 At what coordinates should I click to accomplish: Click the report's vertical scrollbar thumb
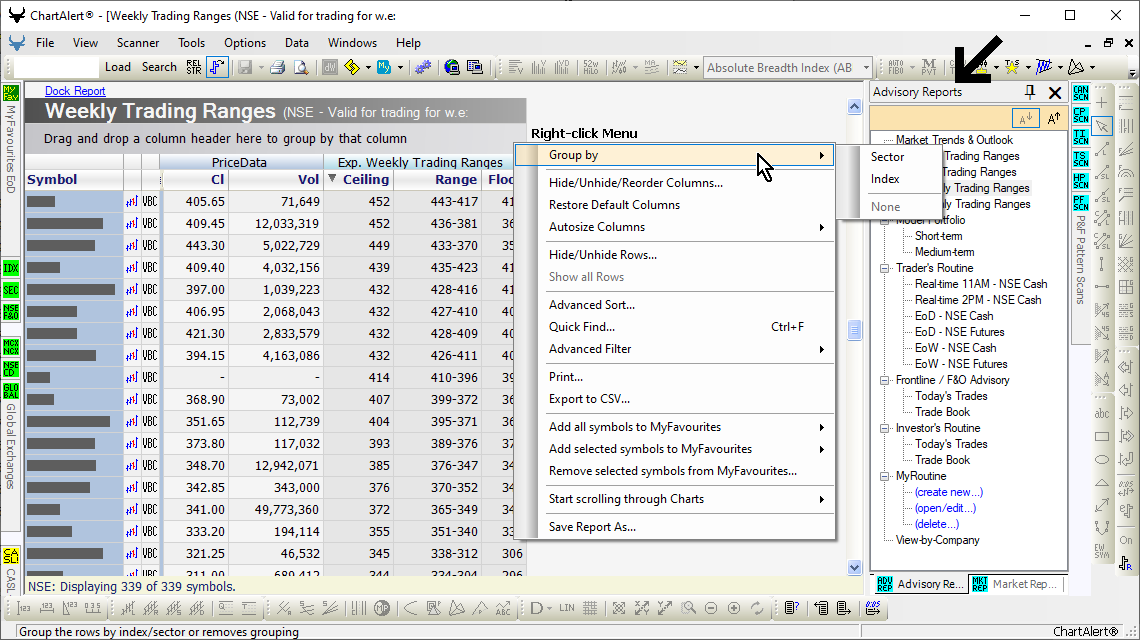pos(854,330)
